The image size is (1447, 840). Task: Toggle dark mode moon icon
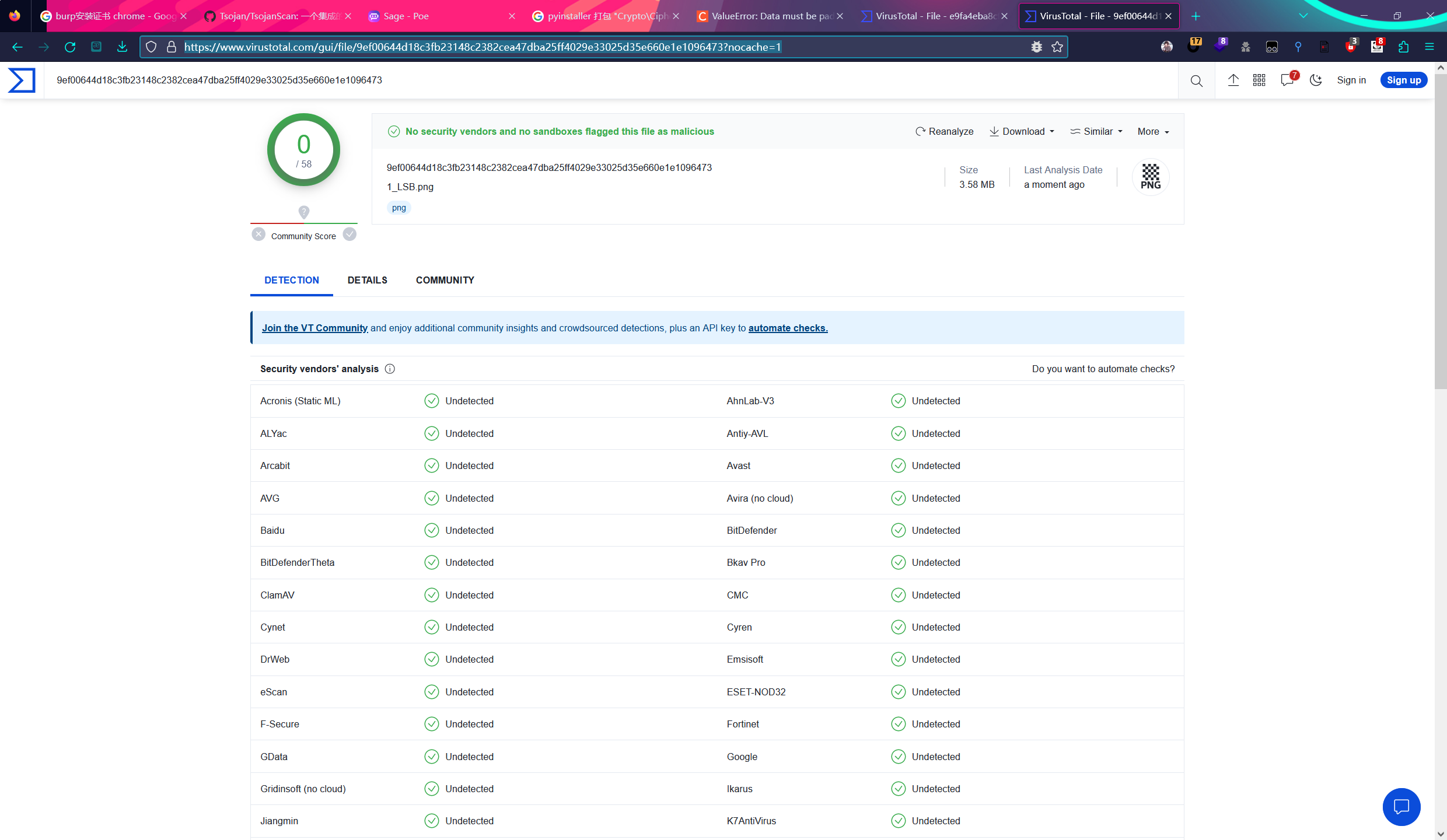(x=1316, y=80)
